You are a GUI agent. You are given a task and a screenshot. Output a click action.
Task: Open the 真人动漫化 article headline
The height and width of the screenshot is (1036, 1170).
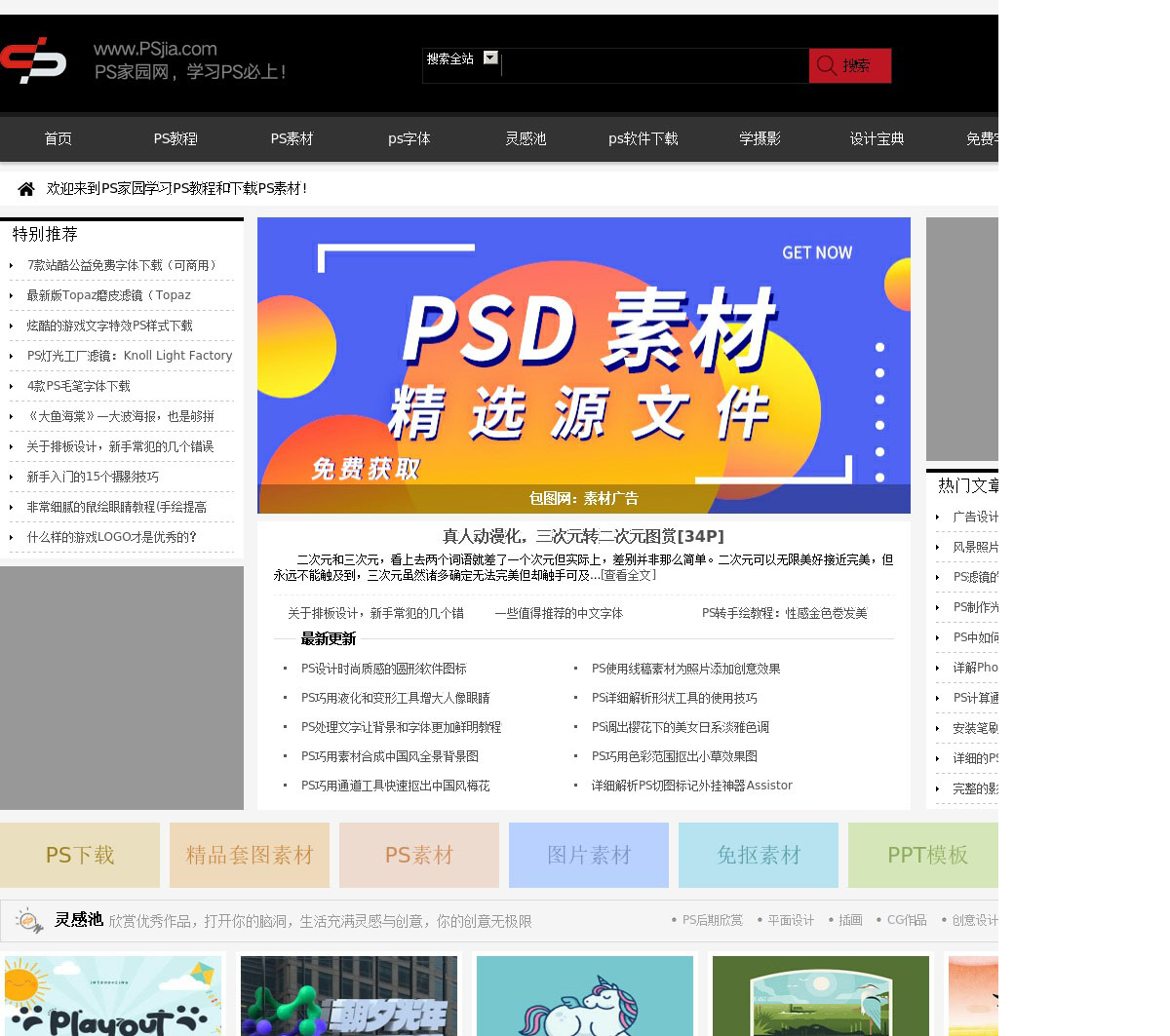(583, 536)
